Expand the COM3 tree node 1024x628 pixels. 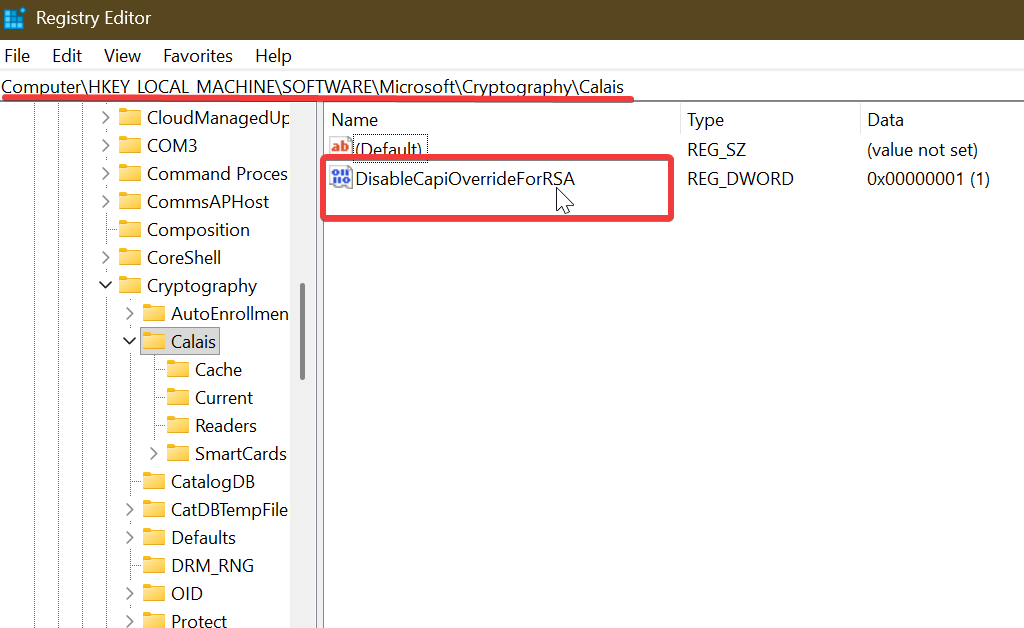click(105, 145)
